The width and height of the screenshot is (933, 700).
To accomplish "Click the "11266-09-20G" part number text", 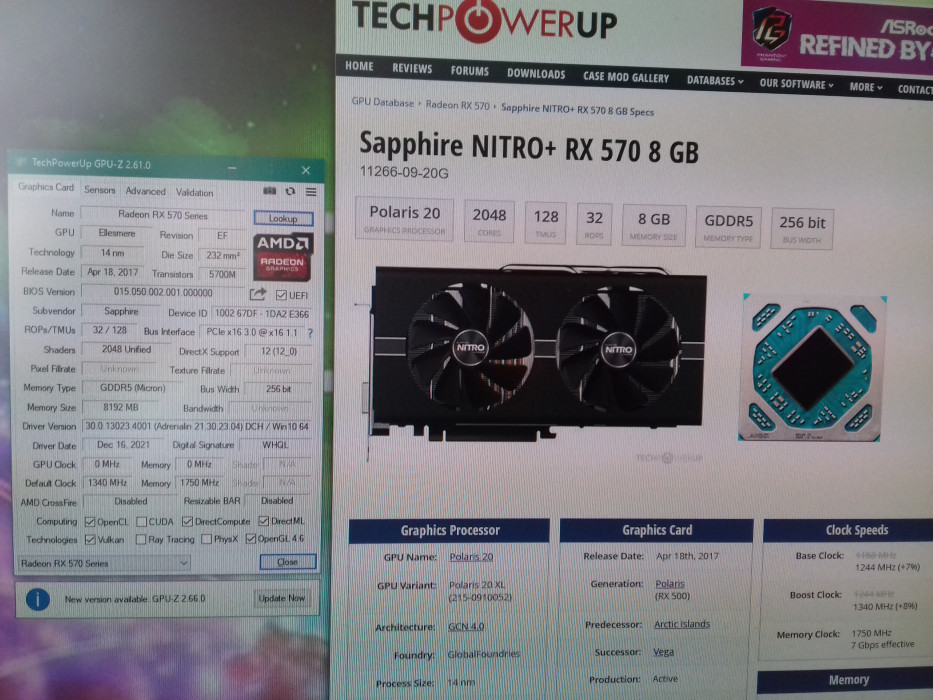I will [404, 173].
